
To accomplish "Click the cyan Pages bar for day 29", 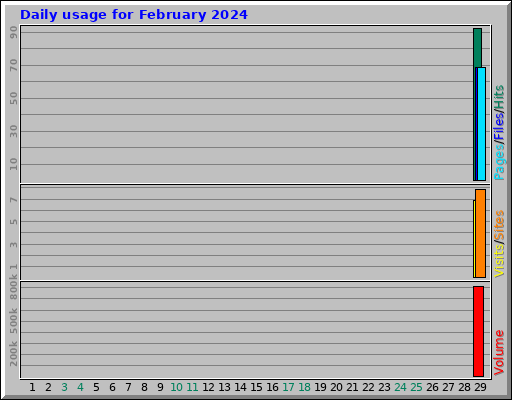I will pyautogui.click(x=482, y=124).
